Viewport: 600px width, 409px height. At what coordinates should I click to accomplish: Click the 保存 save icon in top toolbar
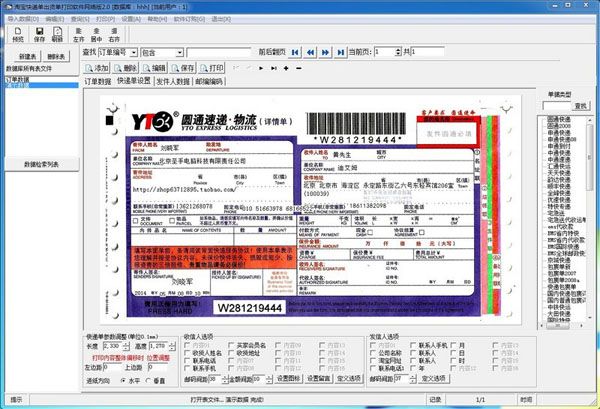pos(38,35)
